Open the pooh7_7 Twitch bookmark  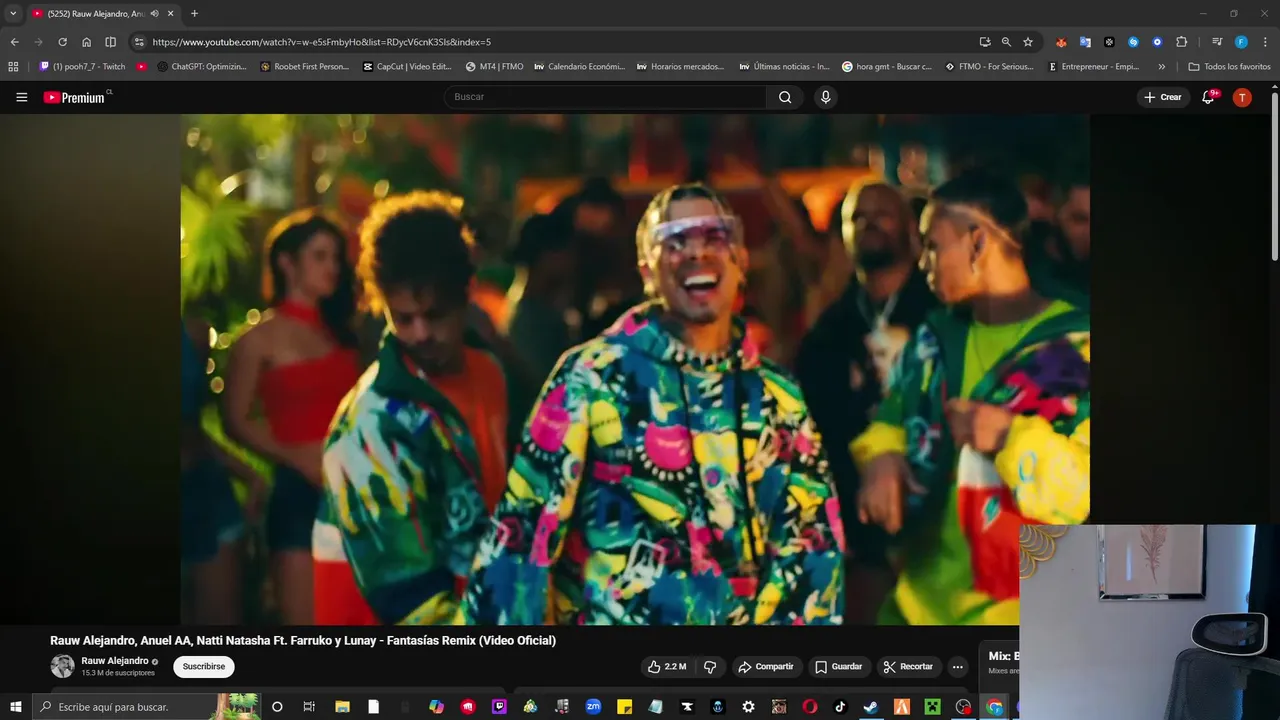click(82, 67)
